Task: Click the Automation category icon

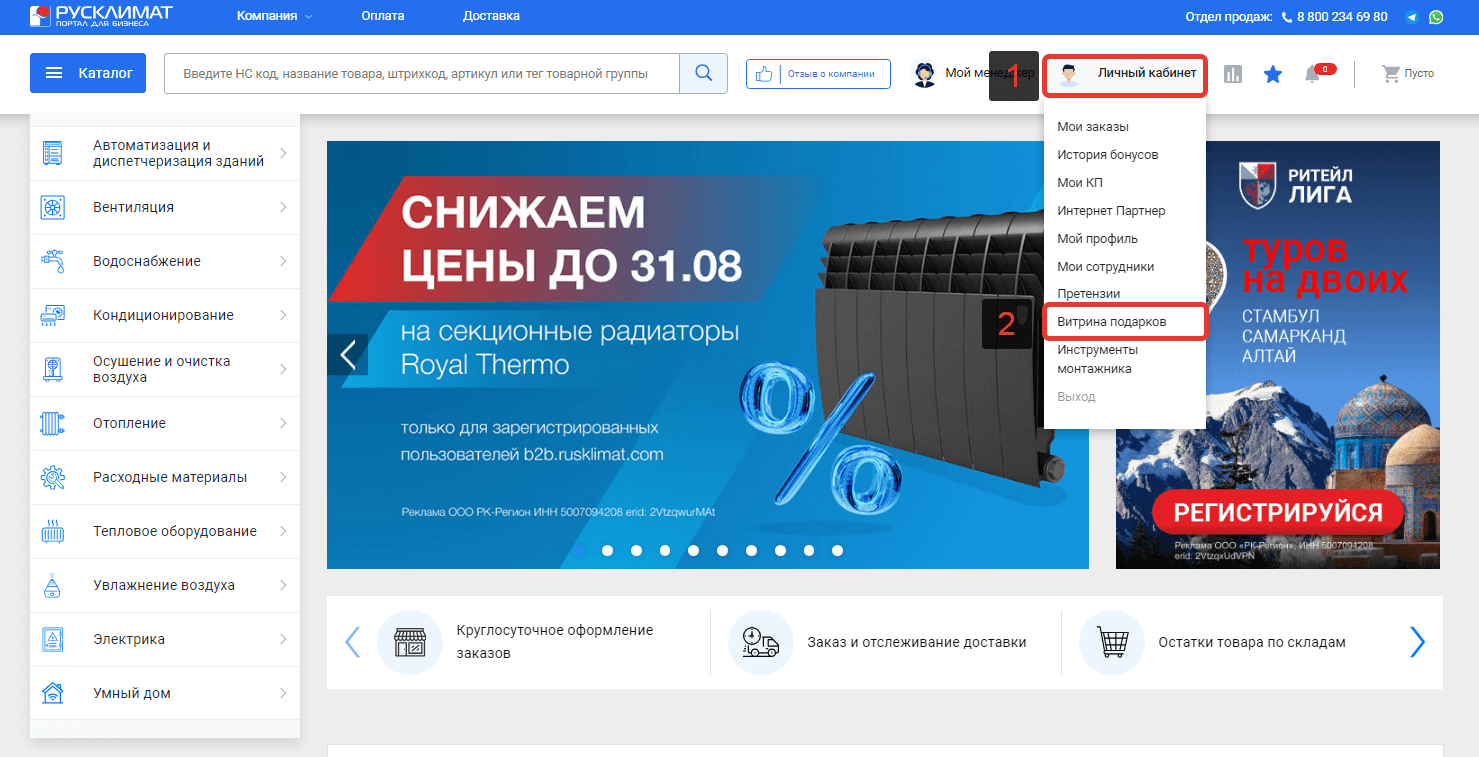Action: (53, 153)
